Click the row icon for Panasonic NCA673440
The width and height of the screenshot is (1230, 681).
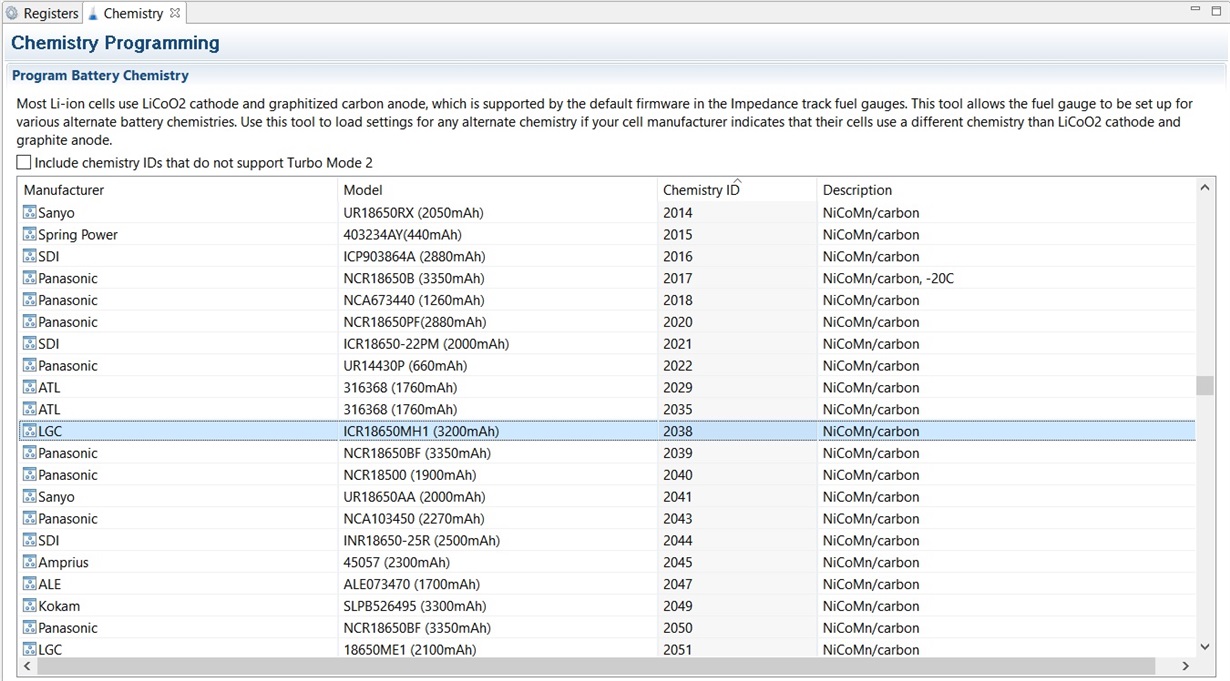[29, 300]
